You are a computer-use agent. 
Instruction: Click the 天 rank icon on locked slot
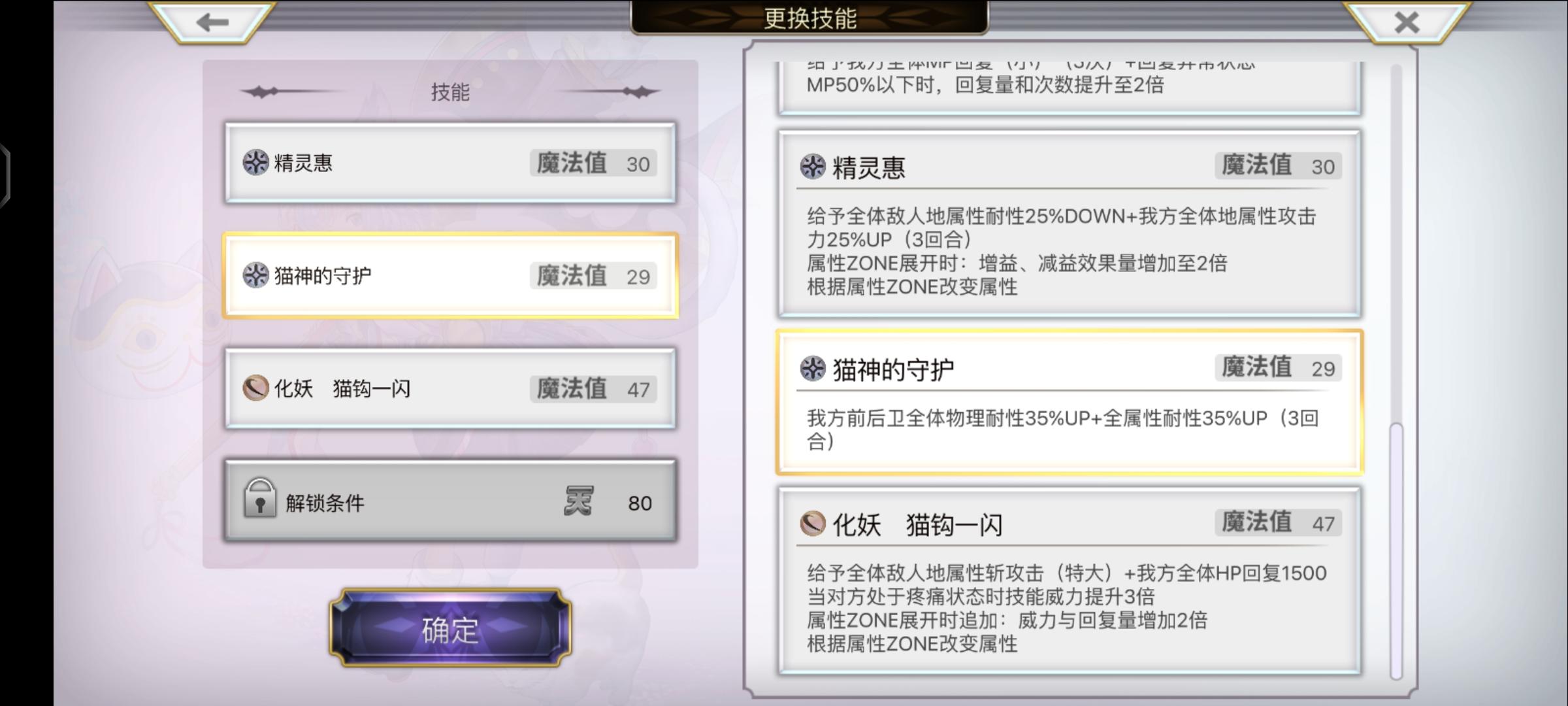578,501
